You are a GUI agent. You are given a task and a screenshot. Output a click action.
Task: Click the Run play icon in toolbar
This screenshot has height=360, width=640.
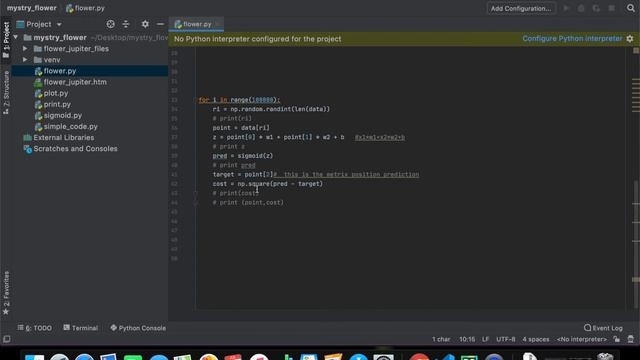pos(566,8)
